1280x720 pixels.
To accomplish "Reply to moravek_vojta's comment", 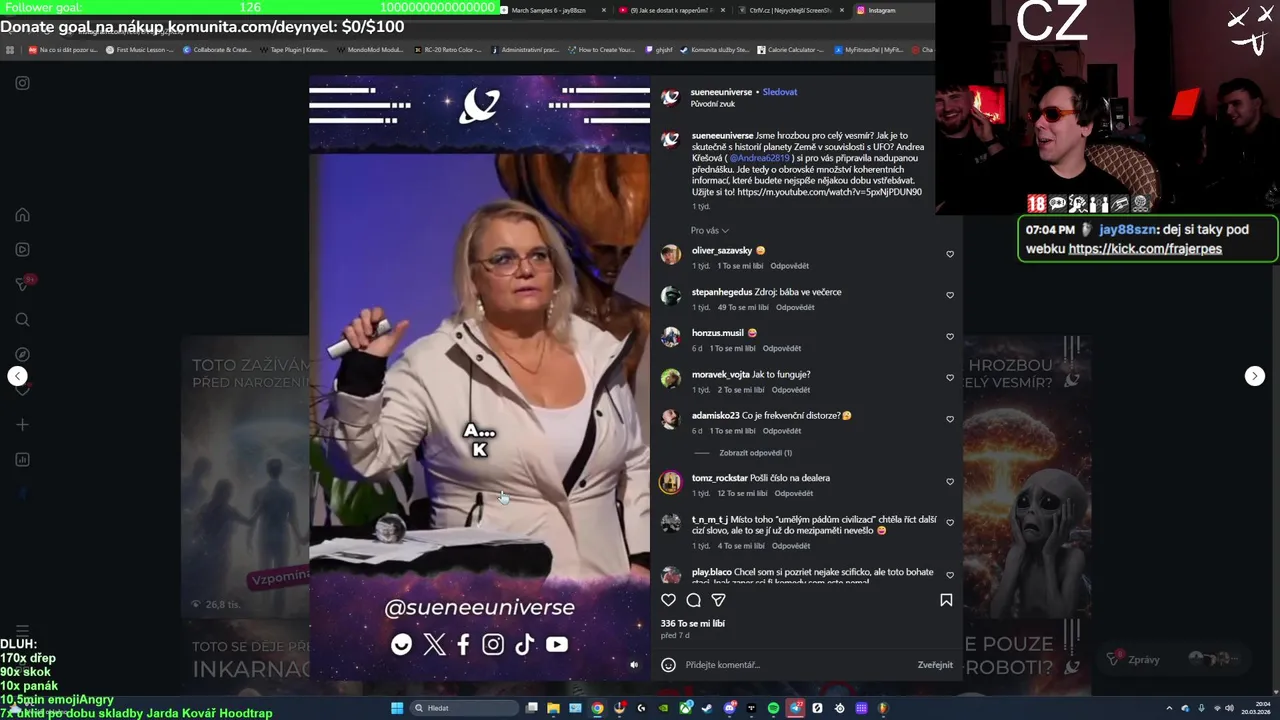I will click(790, 390).
